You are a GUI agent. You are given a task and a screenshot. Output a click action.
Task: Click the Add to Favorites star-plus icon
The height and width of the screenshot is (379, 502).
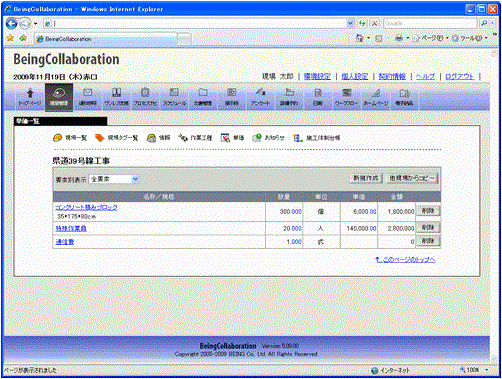pyautogui.click(x=23, y=38)
